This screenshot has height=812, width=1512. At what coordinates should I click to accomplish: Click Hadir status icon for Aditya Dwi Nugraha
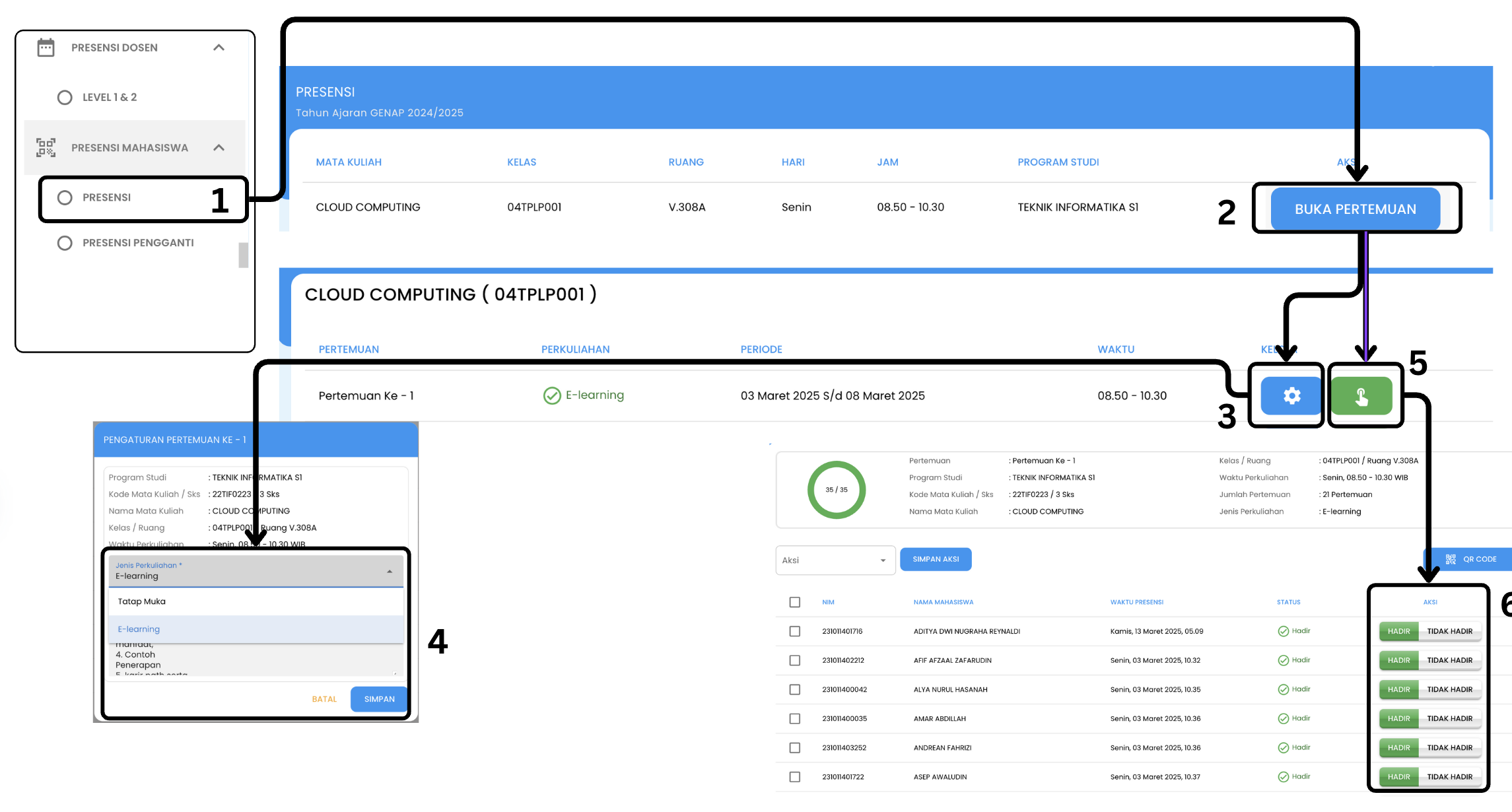pyautogui.click(x=1283, y=631)
